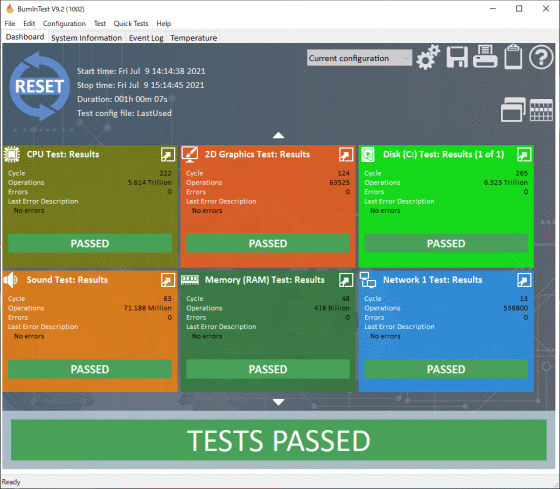The image size is (560, 489).
Task: Click Sound operations 71.188 Million
Action: coord(148,308)
